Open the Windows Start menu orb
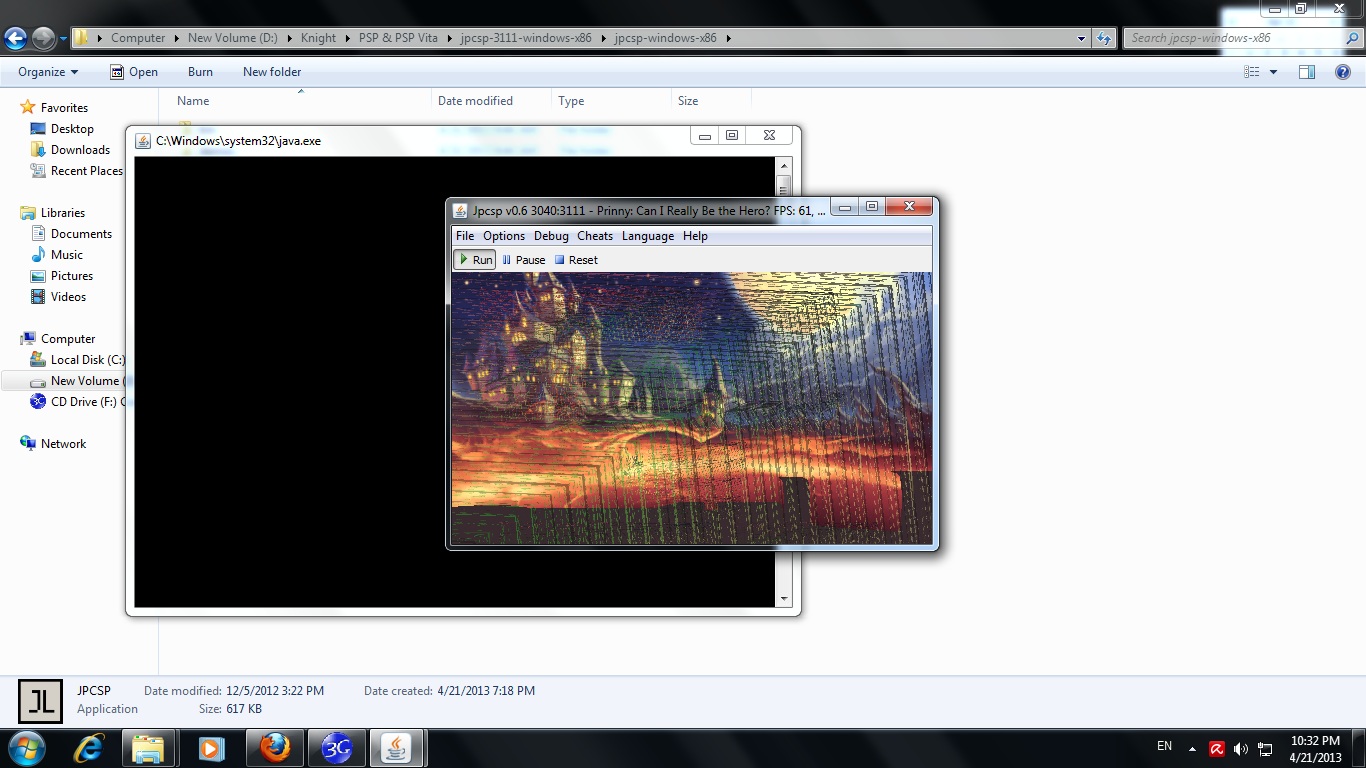The image size is (1366, 768). (x=26, y=748)
